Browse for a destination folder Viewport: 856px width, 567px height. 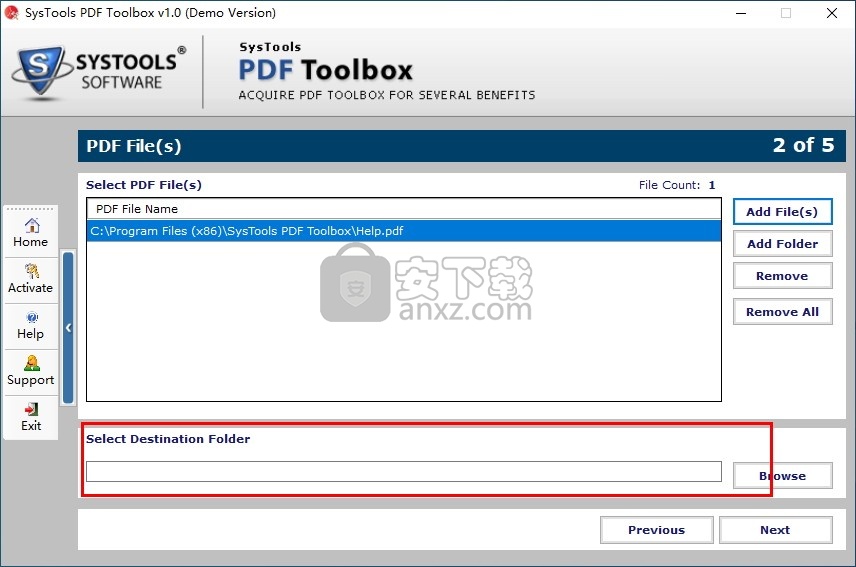click(782, 476)
